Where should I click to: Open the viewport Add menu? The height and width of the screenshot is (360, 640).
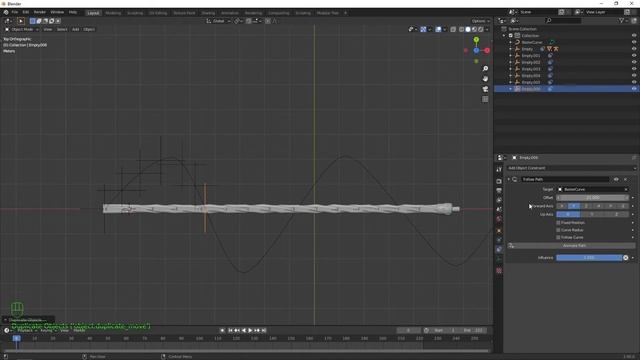coord(76,29)
